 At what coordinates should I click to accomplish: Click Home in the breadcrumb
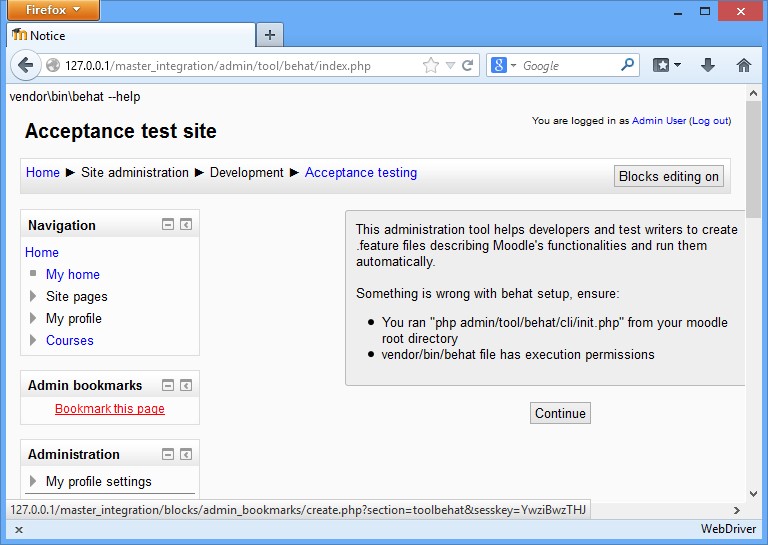(43, 172)
